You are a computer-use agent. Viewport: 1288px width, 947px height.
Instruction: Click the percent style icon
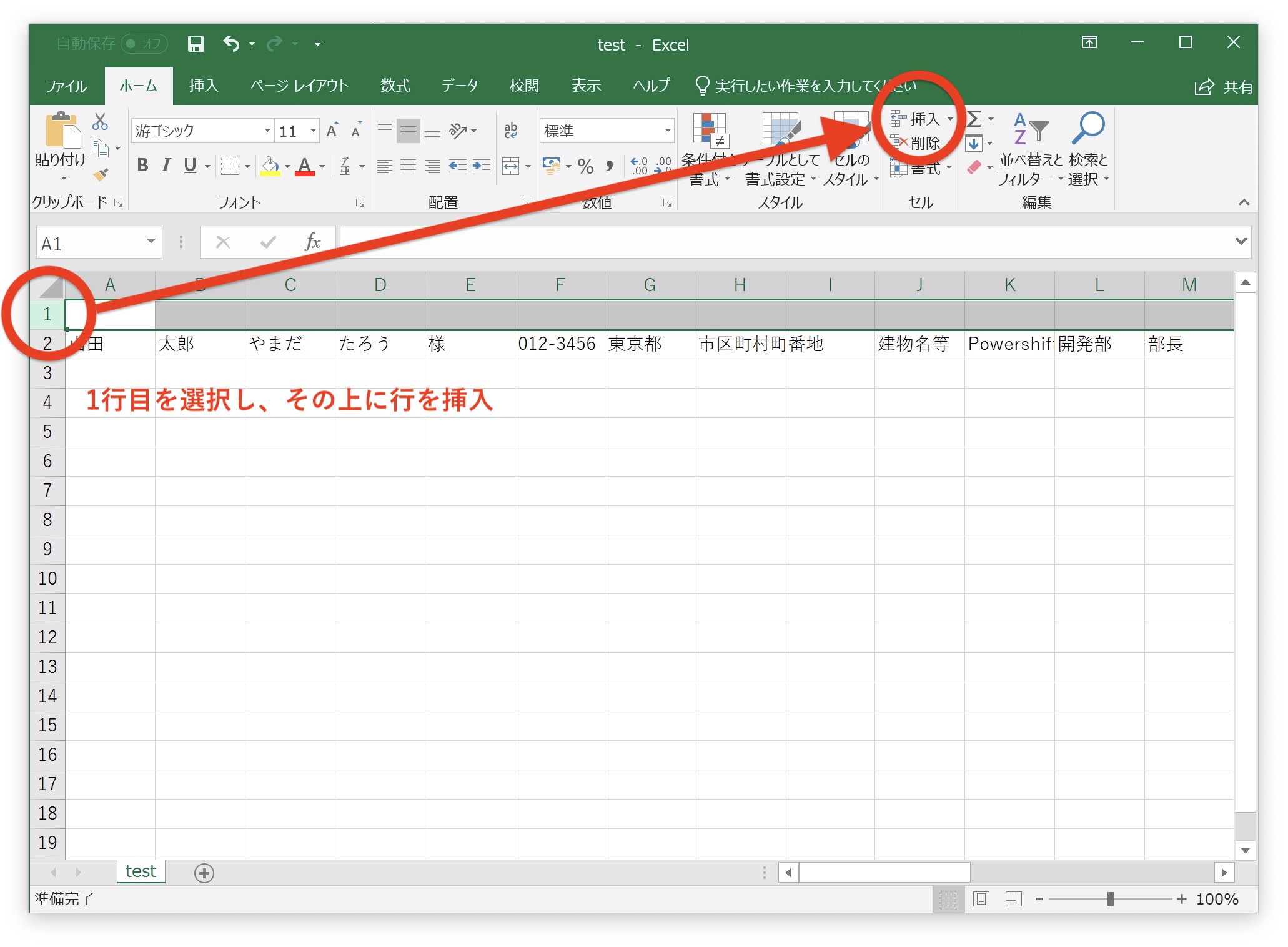[x=585, y=166]
